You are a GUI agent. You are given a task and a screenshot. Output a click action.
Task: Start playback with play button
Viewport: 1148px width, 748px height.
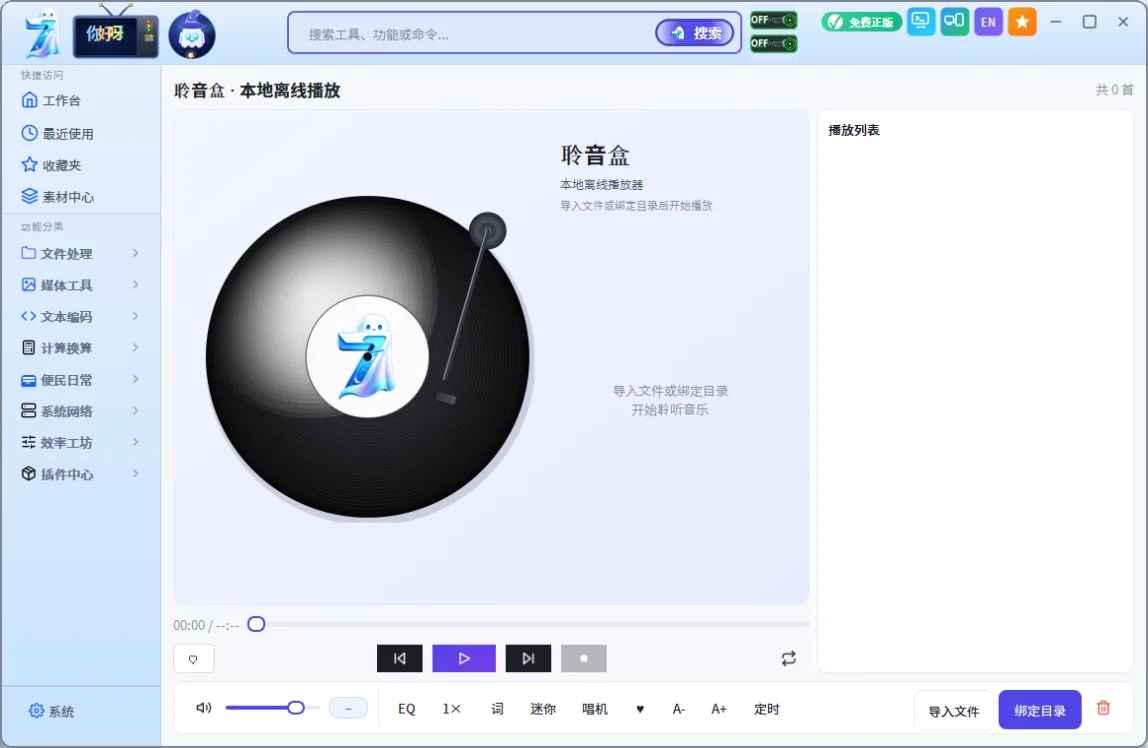pos(464,659)
